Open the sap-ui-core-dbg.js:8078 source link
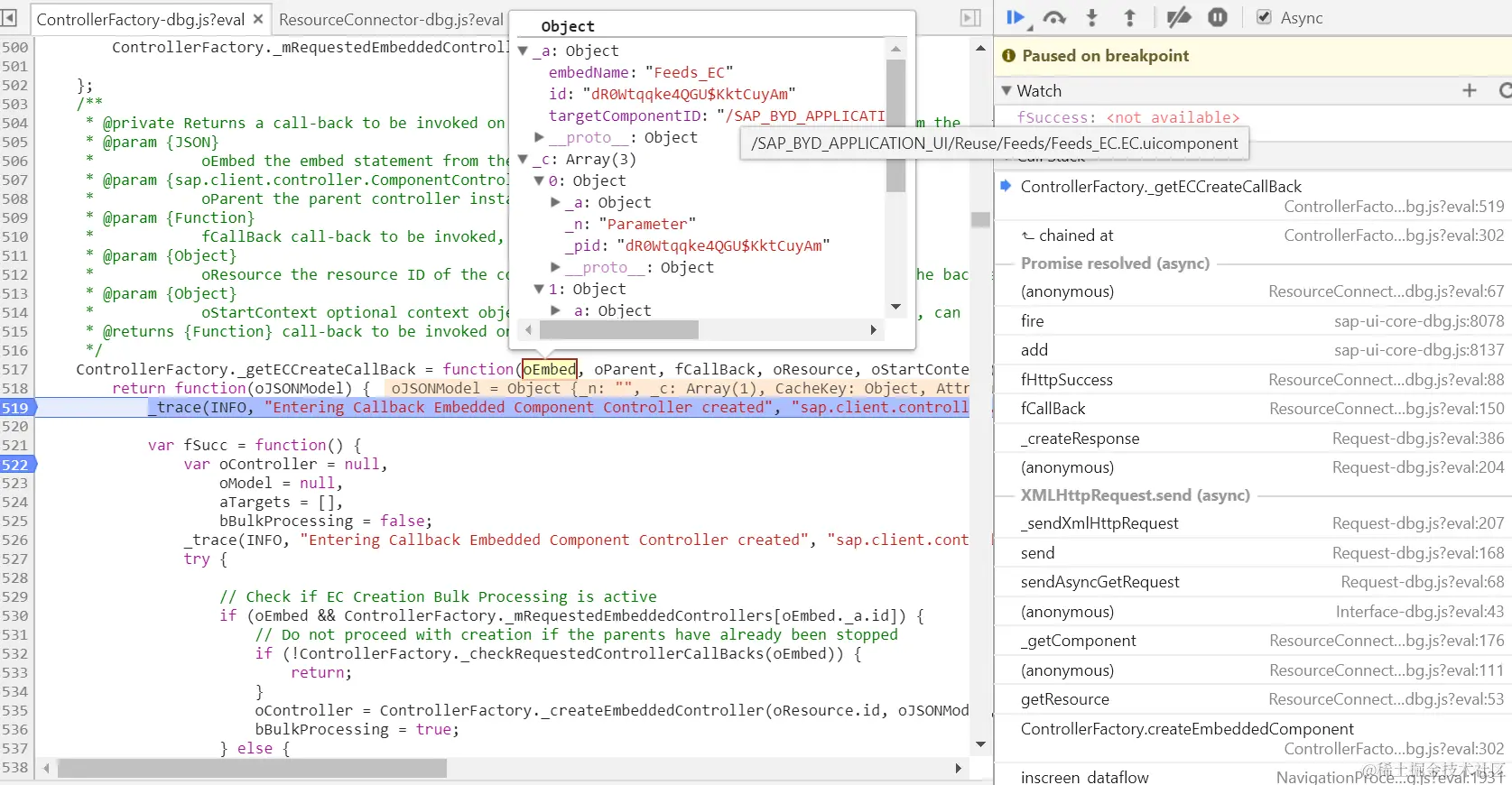 [1419, 321]
